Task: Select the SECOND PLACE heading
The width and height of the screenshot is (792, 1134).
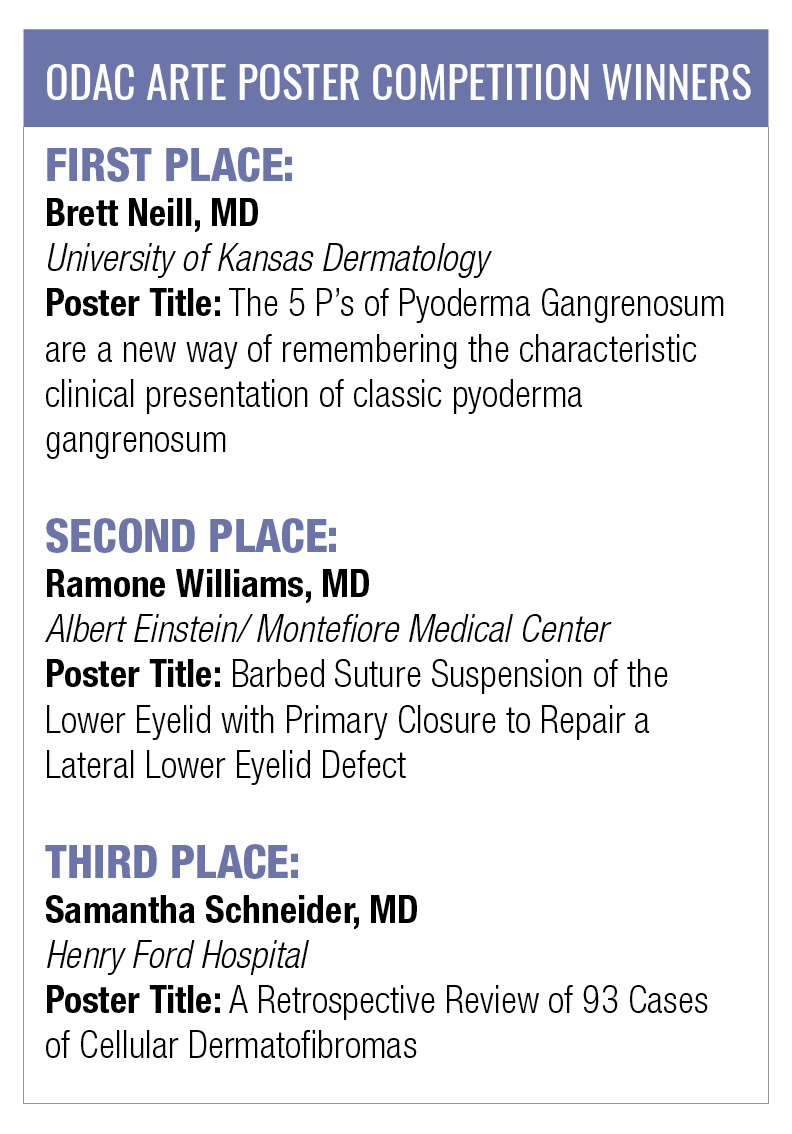Action: point(192,537)
